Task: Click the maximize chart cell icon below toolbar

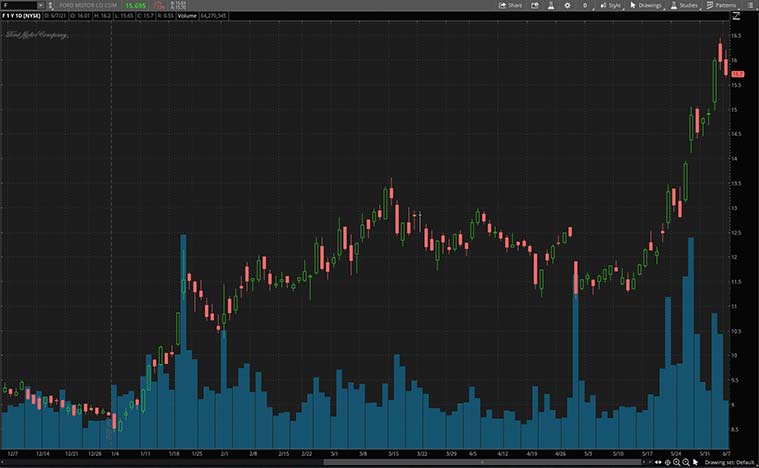Action: [x=736, y=16]
